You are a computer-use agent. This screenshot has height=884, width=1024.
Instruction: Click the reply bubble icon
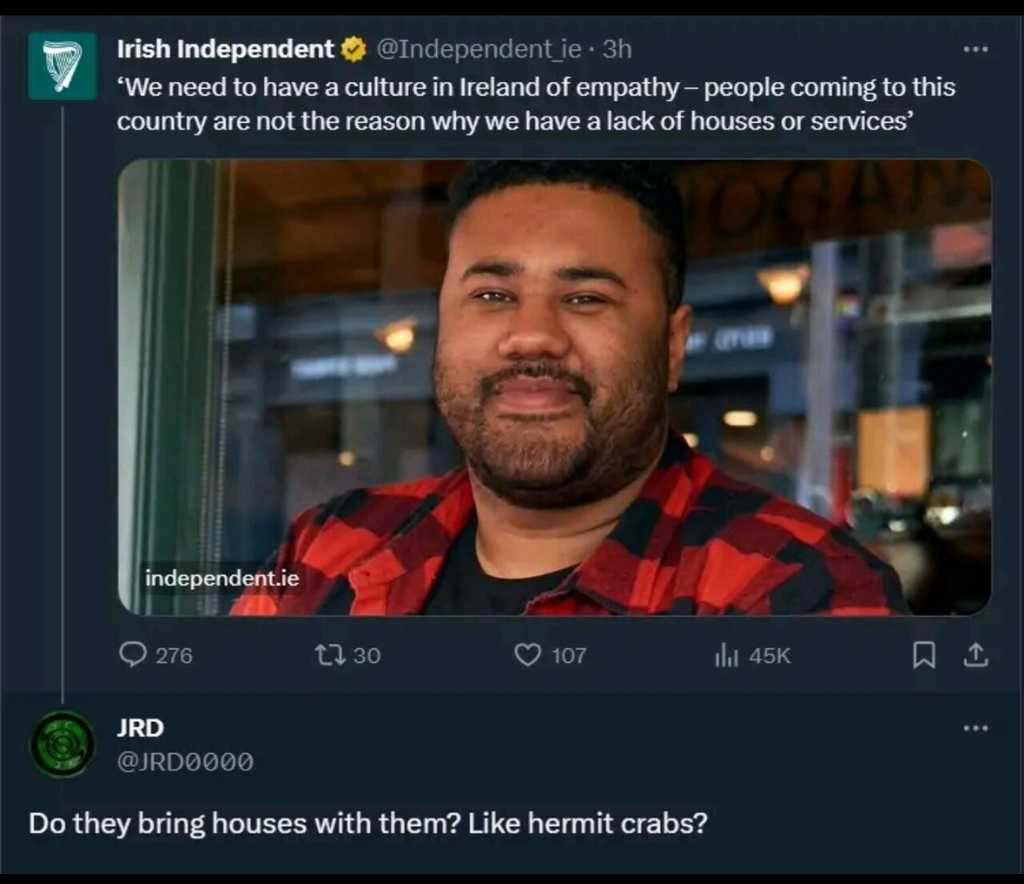pyautogui.click(x=133, y=654)
